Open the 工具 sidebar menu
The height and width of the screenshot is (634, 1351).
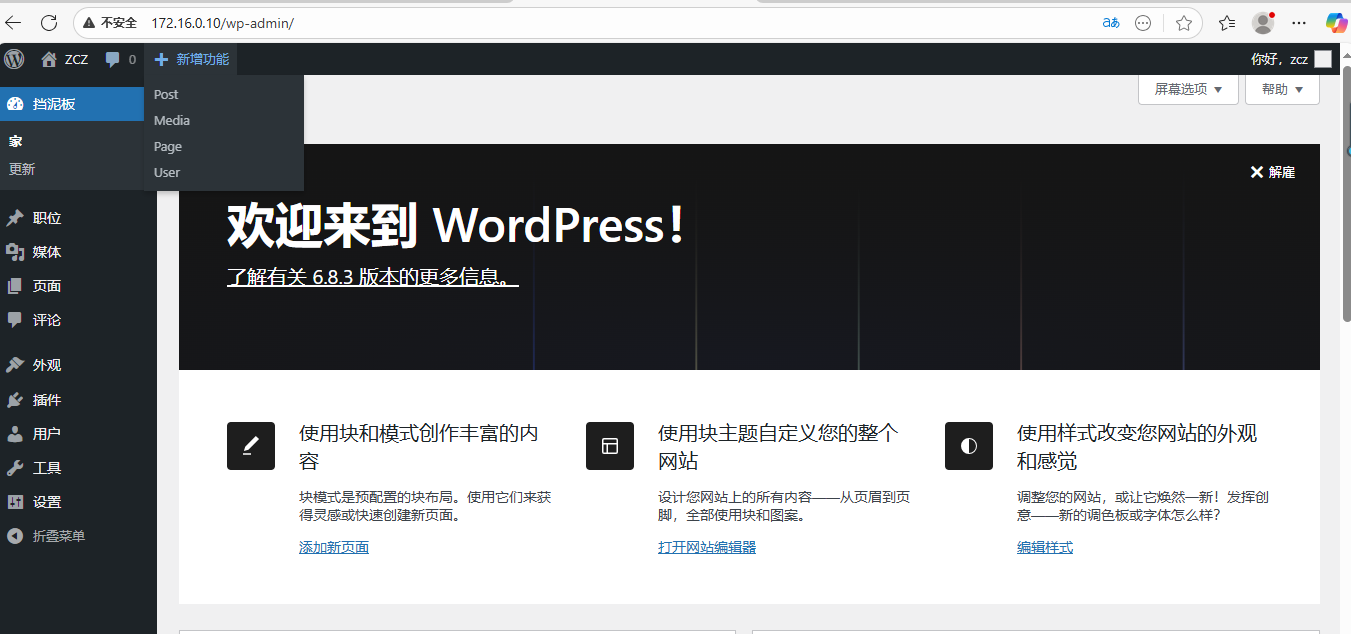point(78,468)
